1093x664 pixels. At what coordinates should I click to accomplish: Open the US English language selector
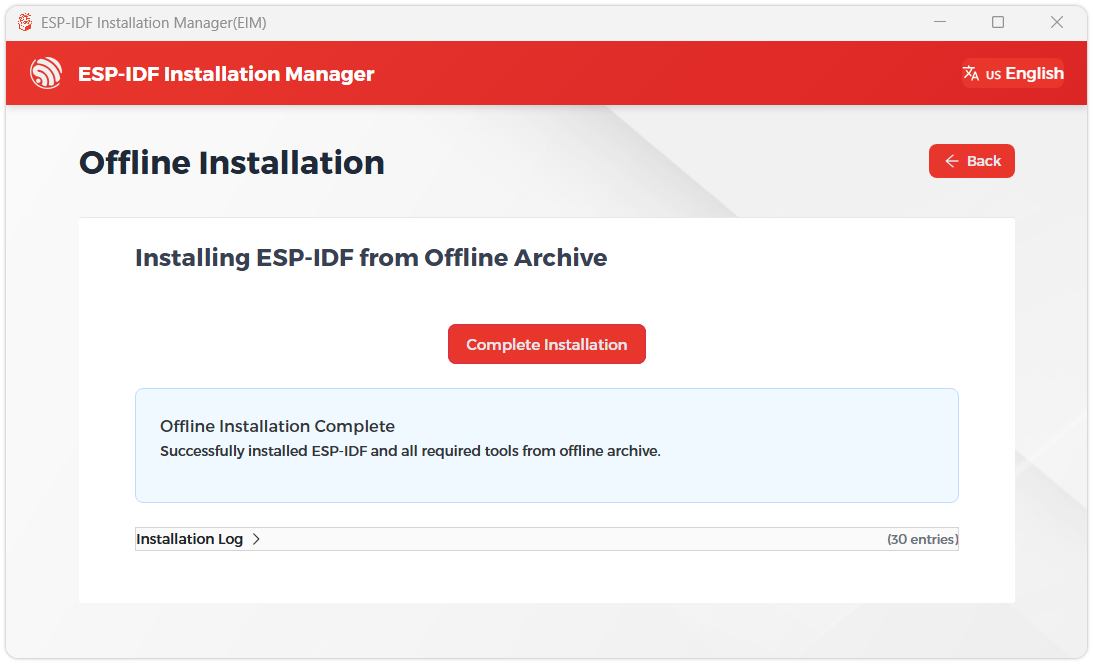pyautogui.click(x=1013, y=72)
